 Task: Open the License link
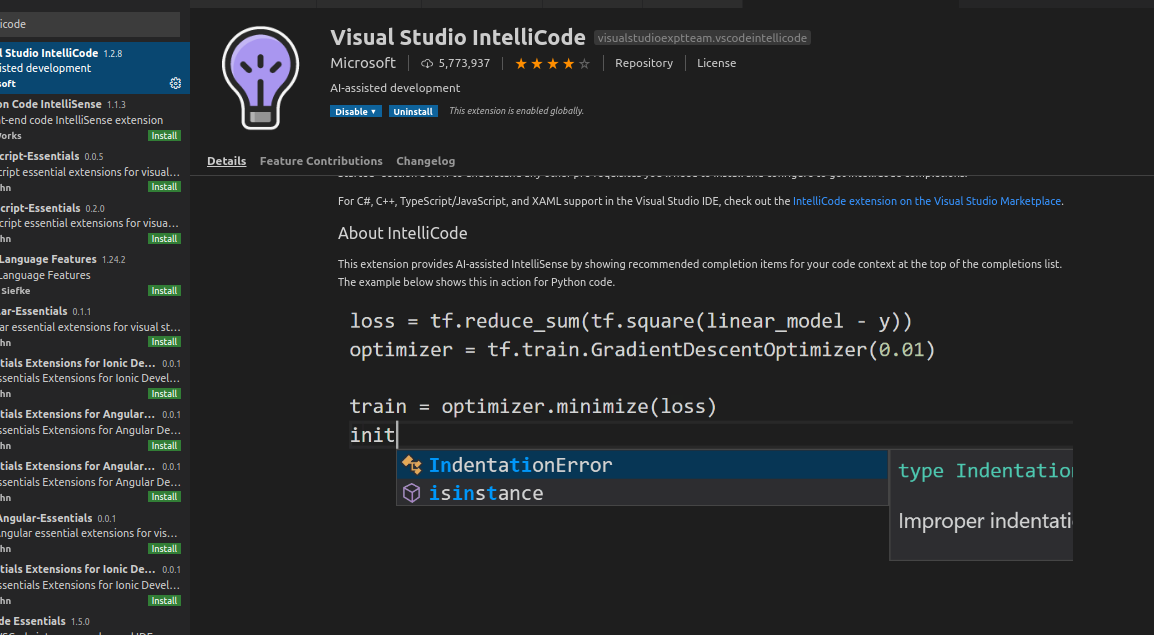click(x=716, y=63)
